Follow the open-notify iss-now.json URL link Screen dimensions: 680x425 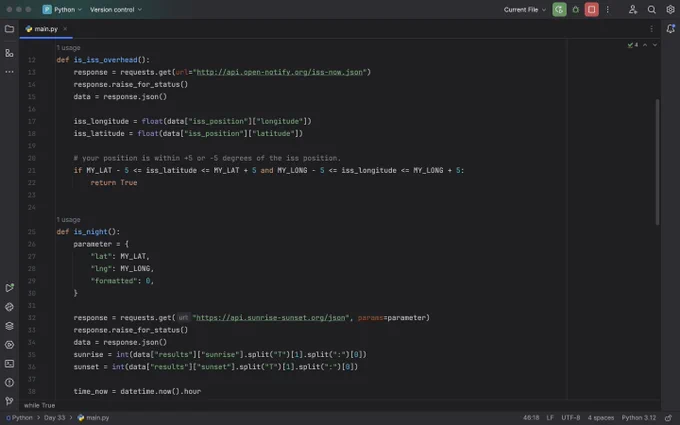280,72
